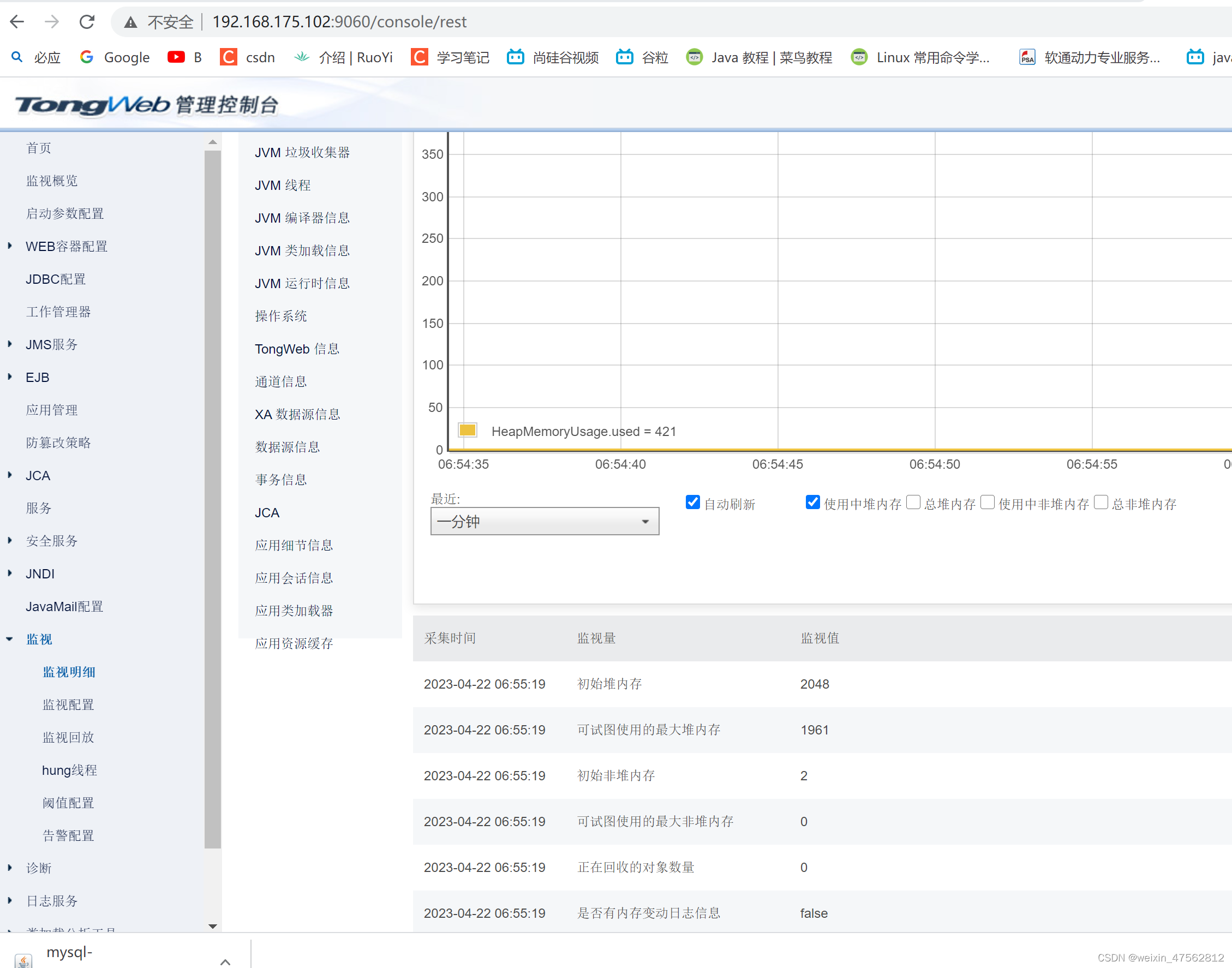Open the 最近 一分钟 dropdown
The height and width of the screenshot is (968, 1232).
[x=545, y=521]
